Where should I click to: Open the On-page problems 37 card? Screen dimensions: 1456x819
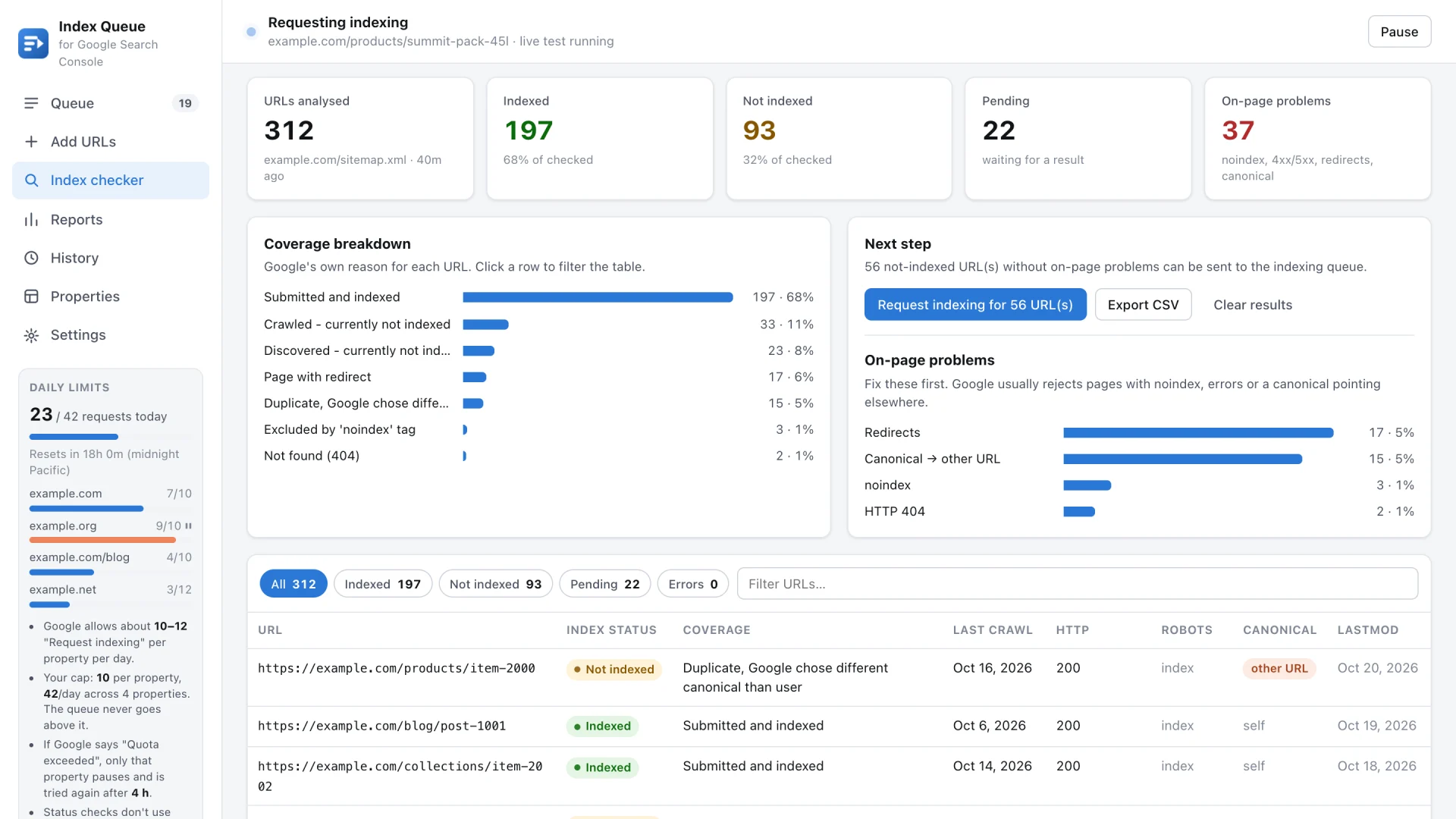(x=1318, y=139)
